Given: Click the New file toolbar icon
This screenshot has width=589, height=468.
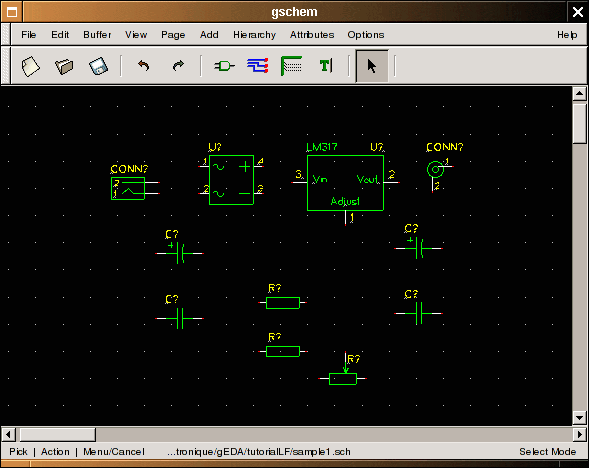Looking at the screenshot, I should pos(30,66).
